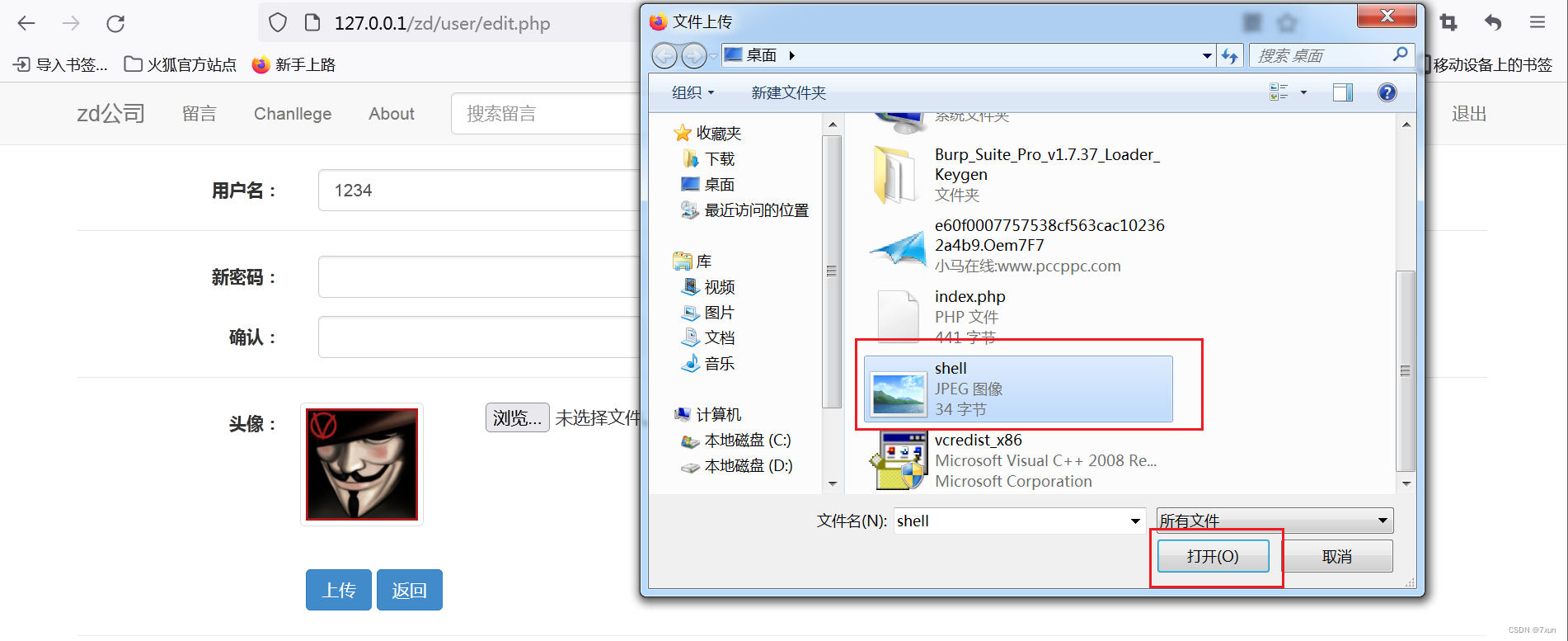
Task: Click the 打开(O) button
Action: [1213, 556]
